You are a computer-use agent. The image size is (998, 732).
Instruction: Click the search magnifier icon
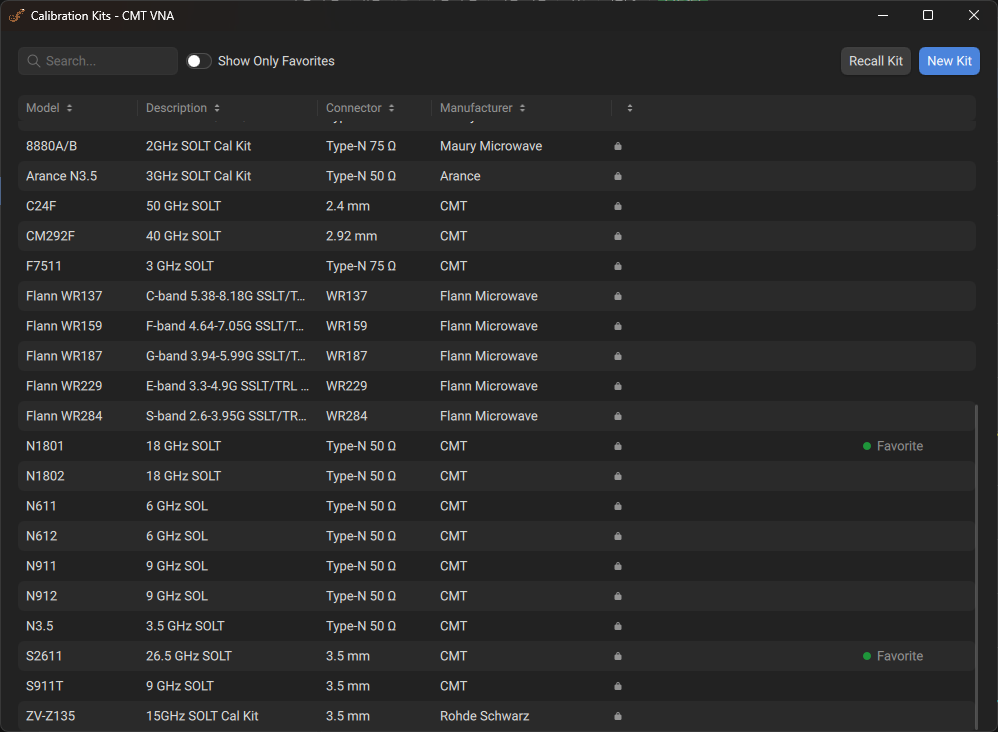[x=34, y=61]
